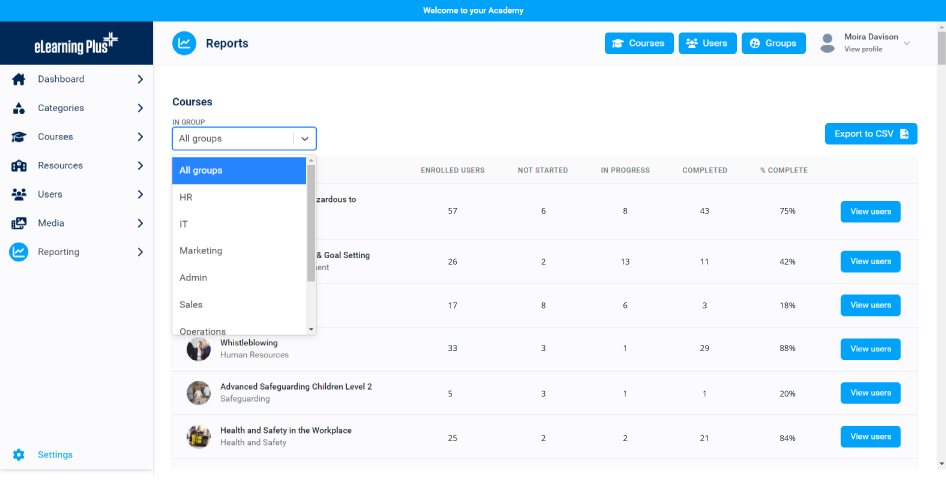Click the Media icon in sidebar
Image resolution: width=946 pixels, height=480 pixels.
(x=18, y=224)
